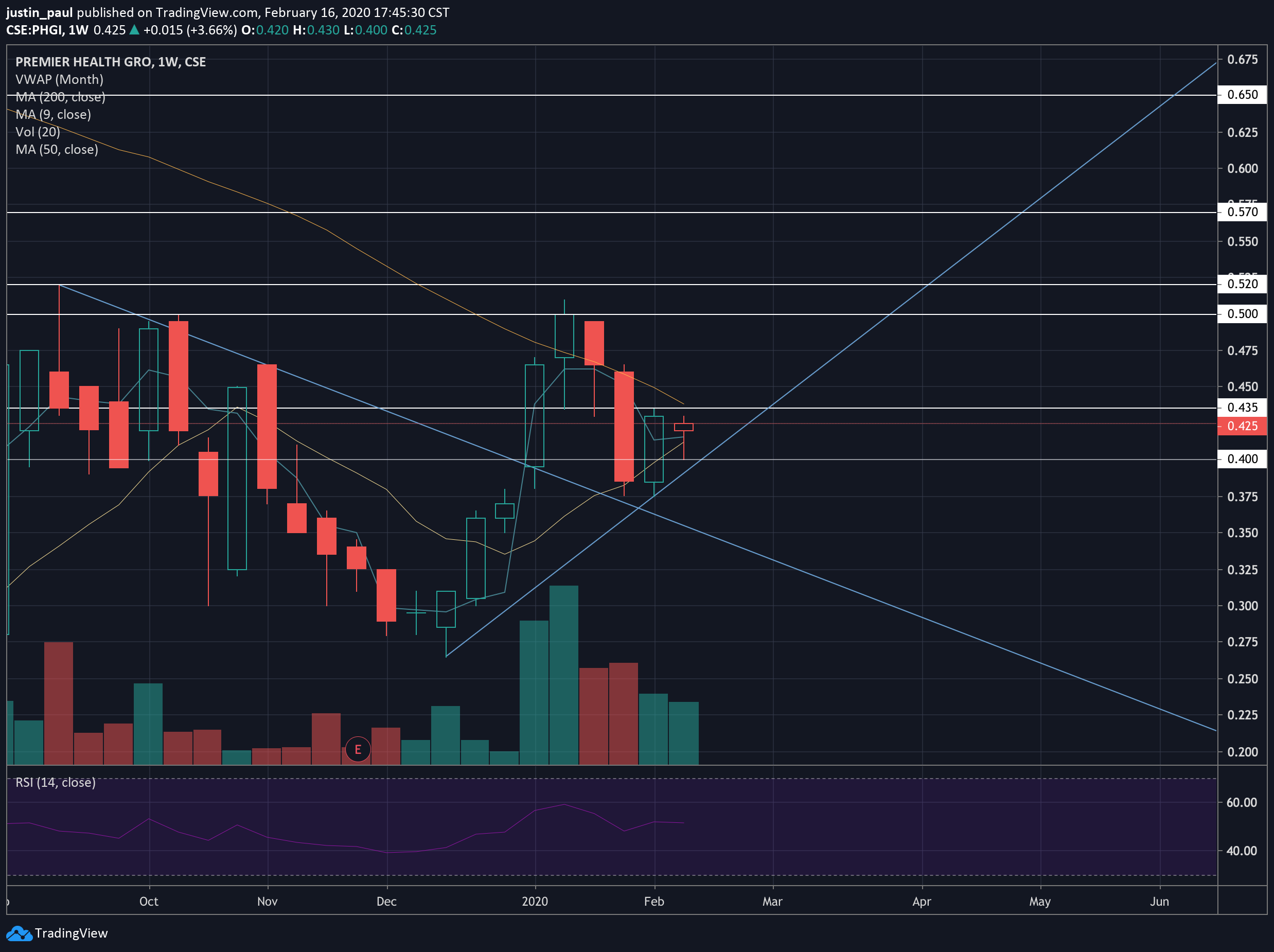Click the 0.250 price scale value
Image resolution: width=1274 pixels, height=952 pixels.
pyautogui.click(x=1243, y=678)
